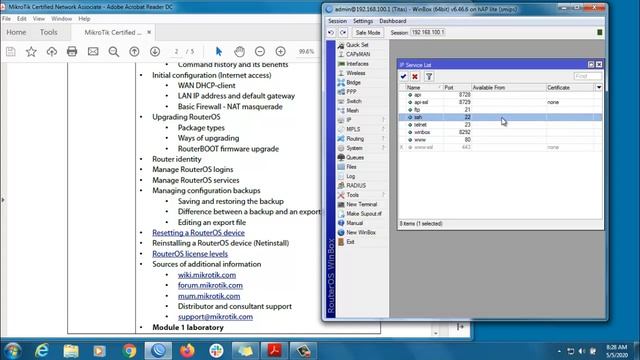
Task: Choose the selection arrow tool in Acrobat
Action: (219, 51)
